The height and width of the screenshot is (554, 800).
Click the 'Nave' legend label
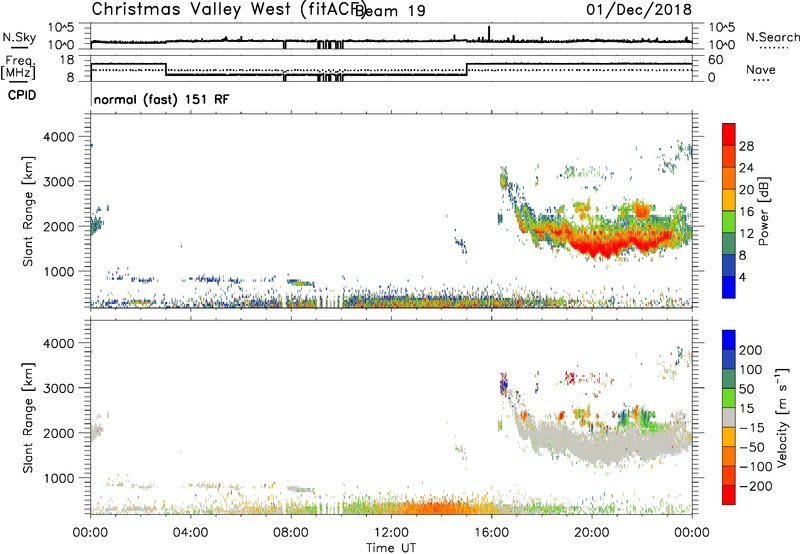(761, 70)
